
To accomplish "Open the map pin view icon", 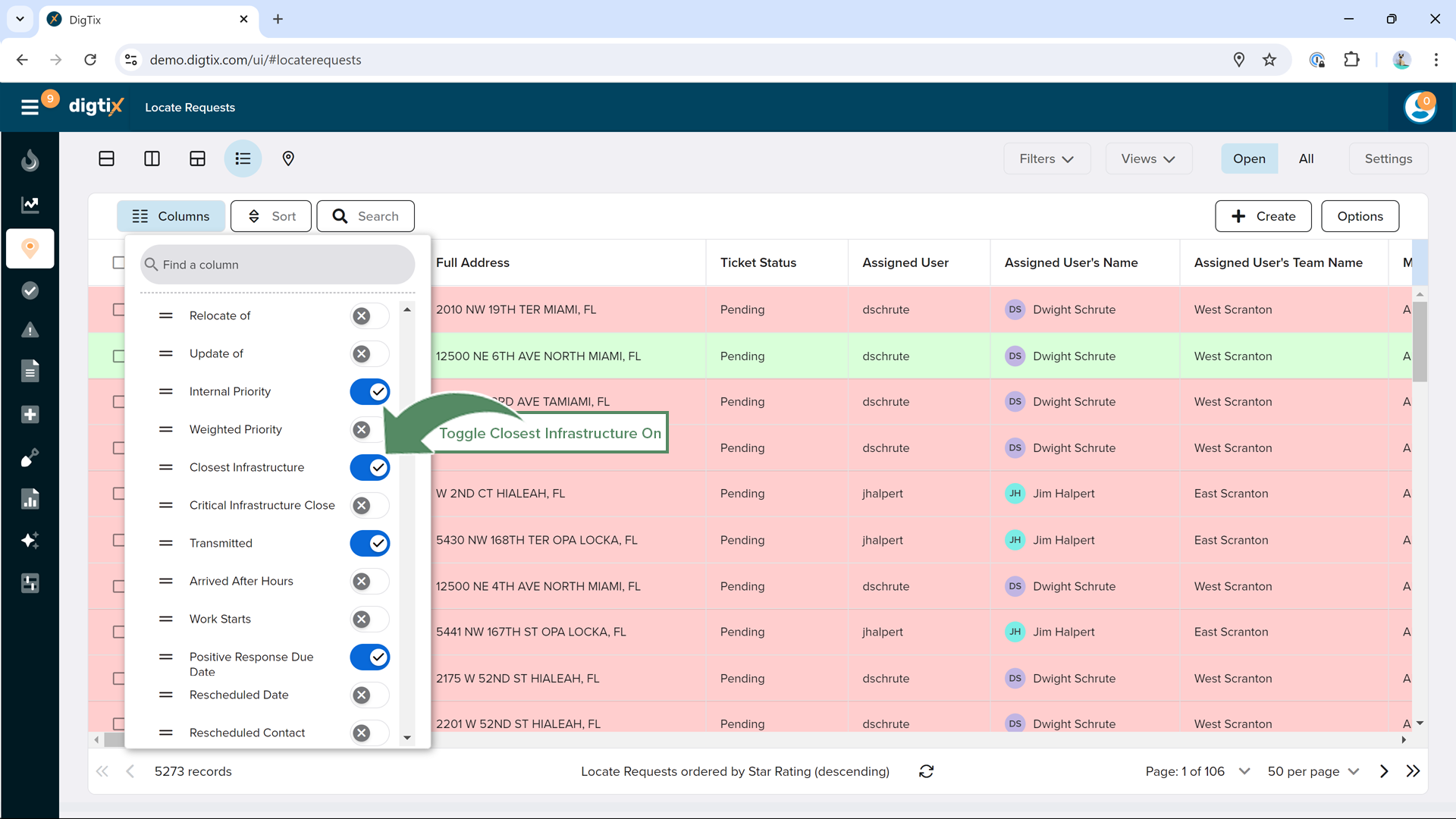I will click(x=288, y=158).
